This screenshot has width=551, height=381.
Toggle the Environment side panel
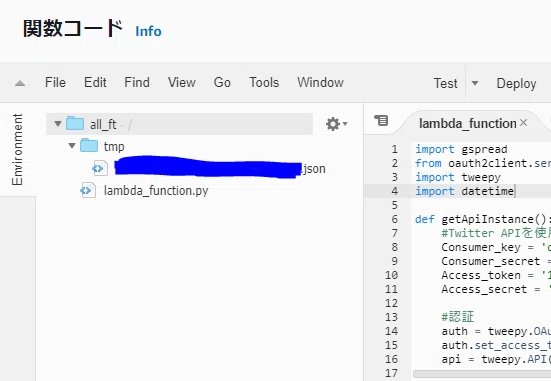(17, 149)
